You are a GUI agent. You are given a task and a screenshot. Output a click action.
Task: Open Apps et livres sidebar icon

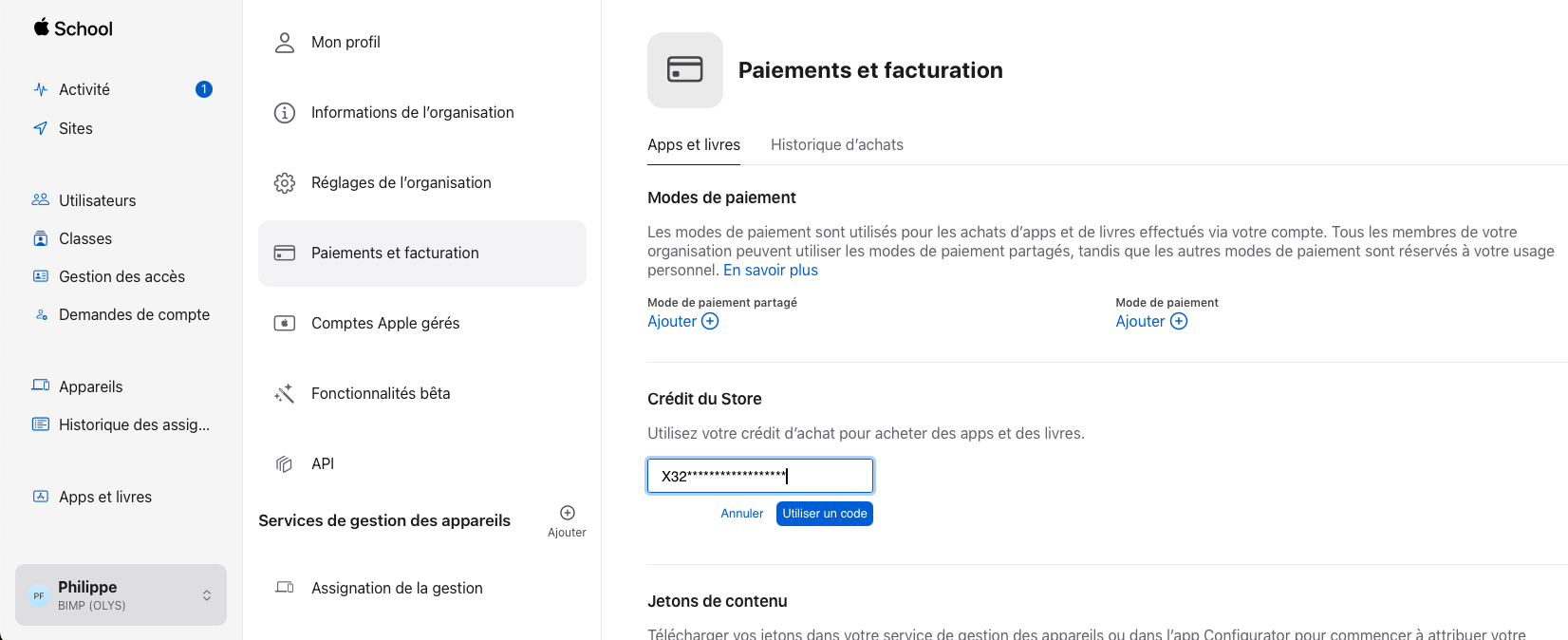[41, 496]
